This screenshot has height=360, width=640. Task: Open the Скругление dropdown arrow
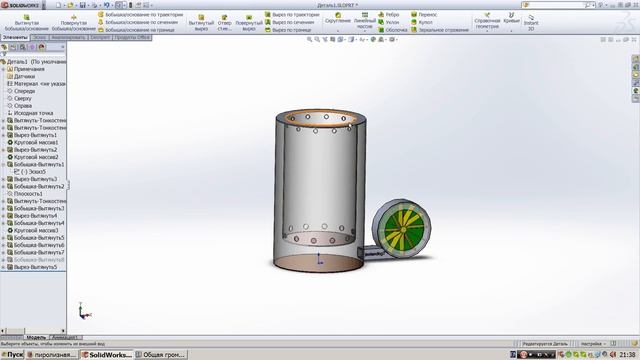tap(338, 31)
